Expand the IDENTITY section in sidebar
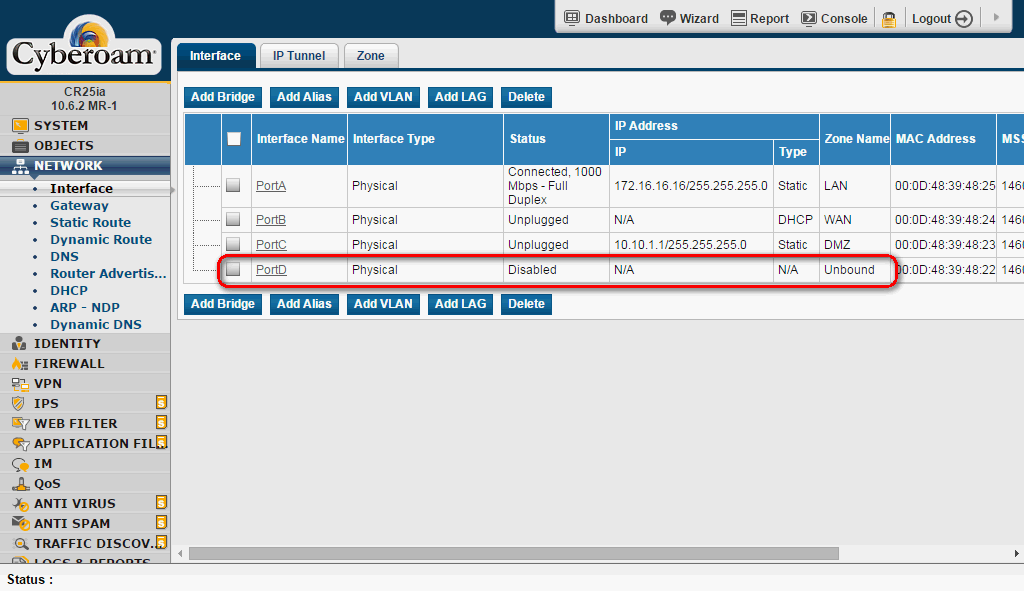 coord(66,343)
